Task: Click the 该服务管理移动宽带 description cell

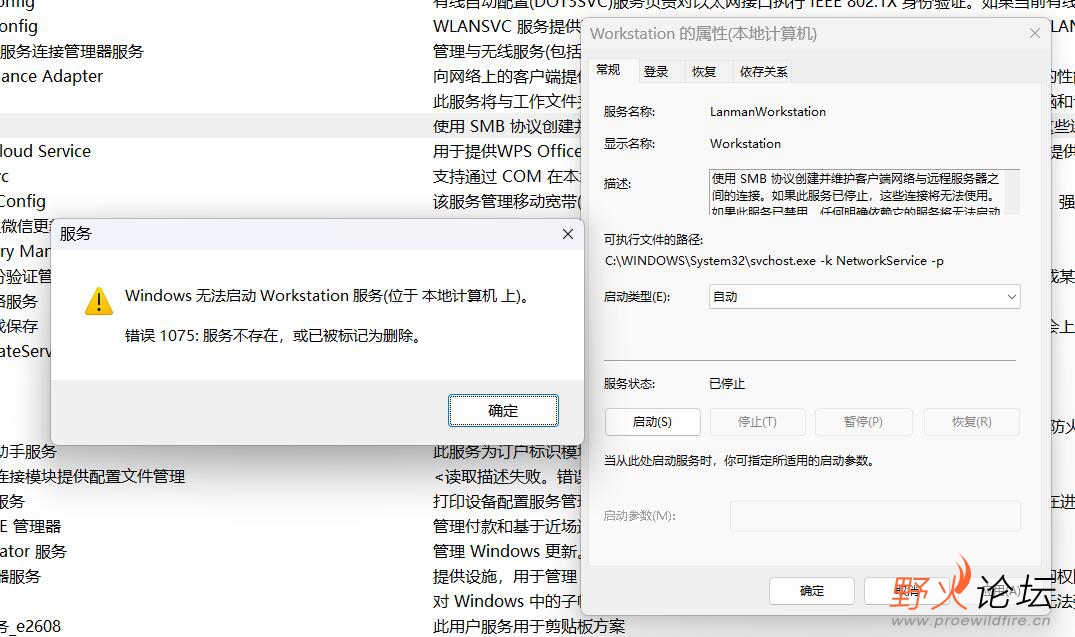Action: [x=507, y=201]
